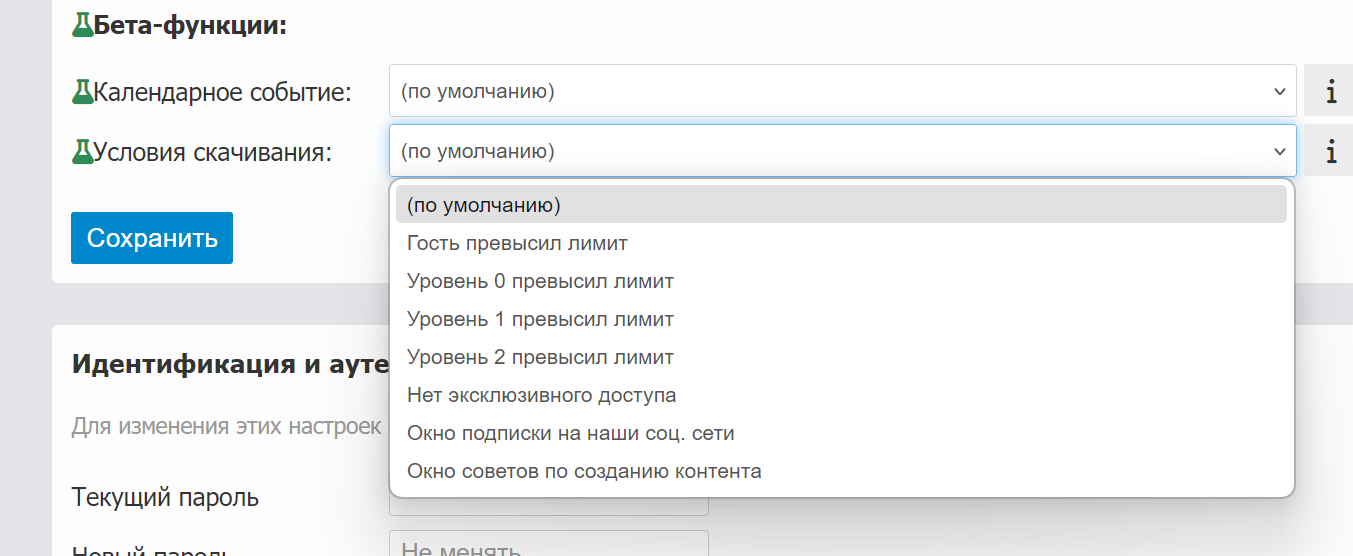Viewport: 1353px width, 556px height.
Task: Click the Условия скачивания label text
Action: pos(212,152)
